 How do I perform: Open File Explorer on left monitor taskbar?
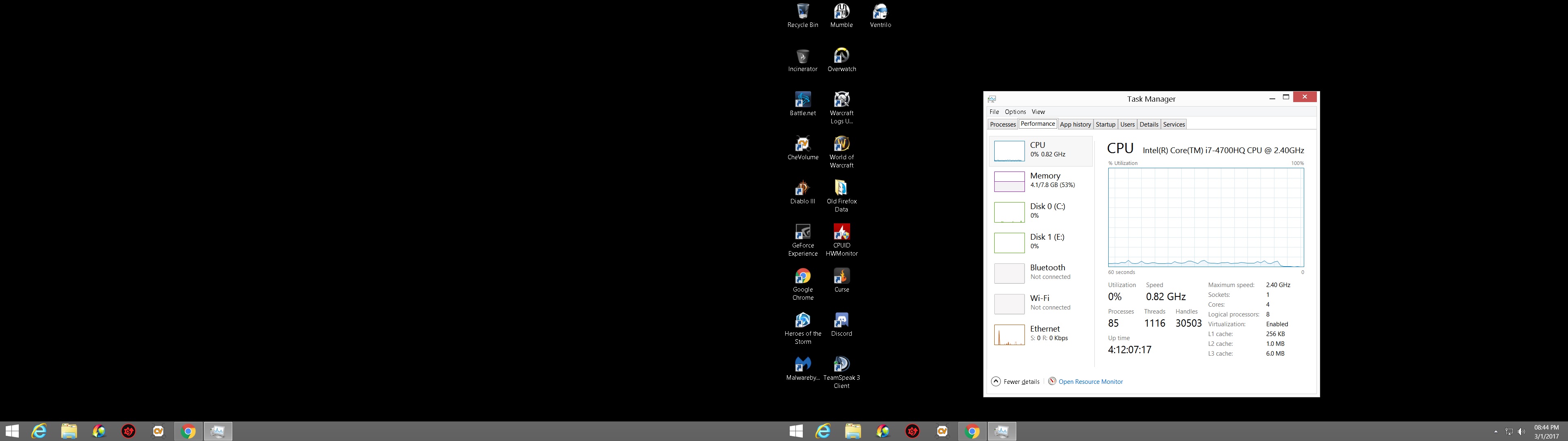69,431
